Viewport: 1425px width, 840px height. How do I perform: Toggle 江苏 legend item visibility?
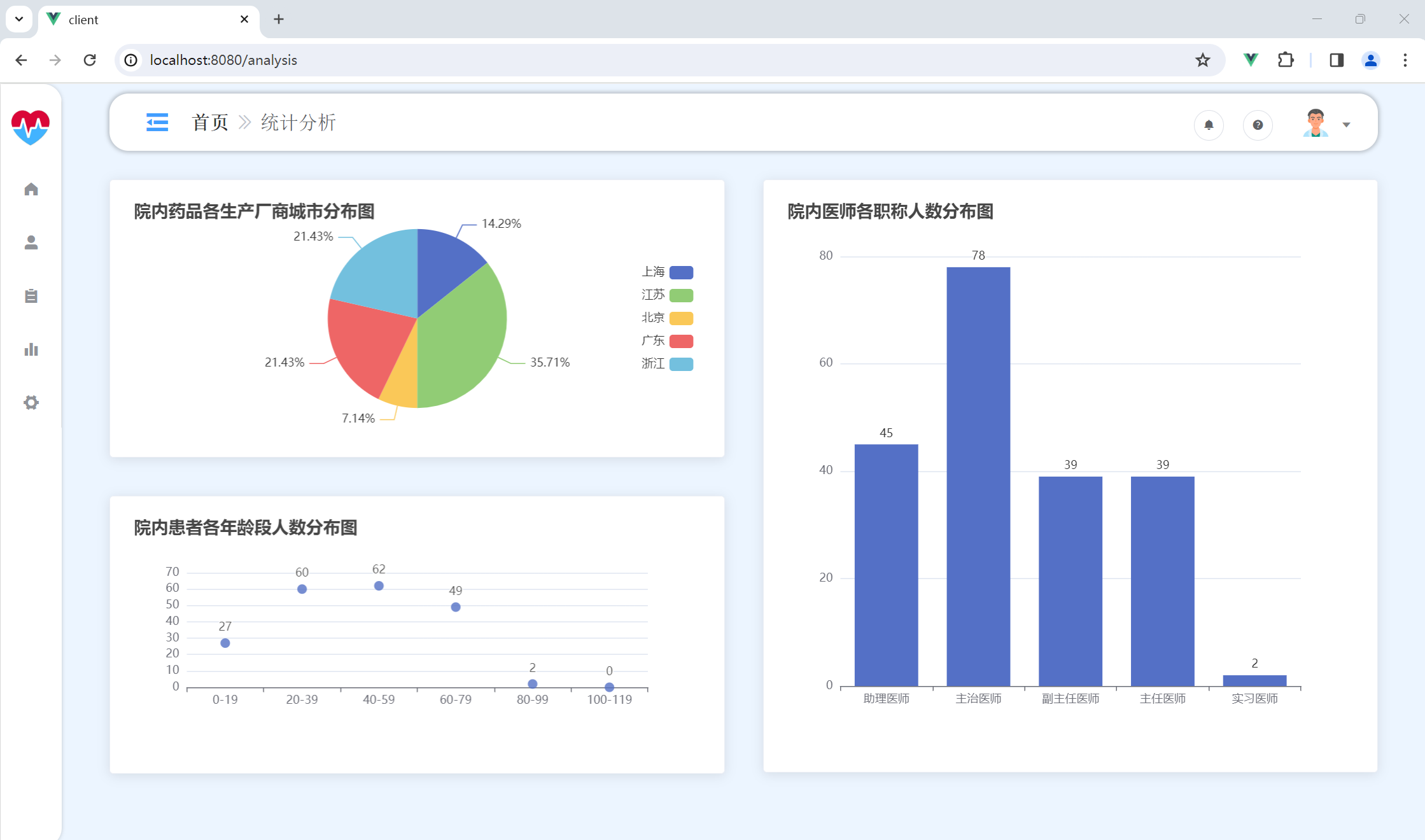[x=667, y=295]
